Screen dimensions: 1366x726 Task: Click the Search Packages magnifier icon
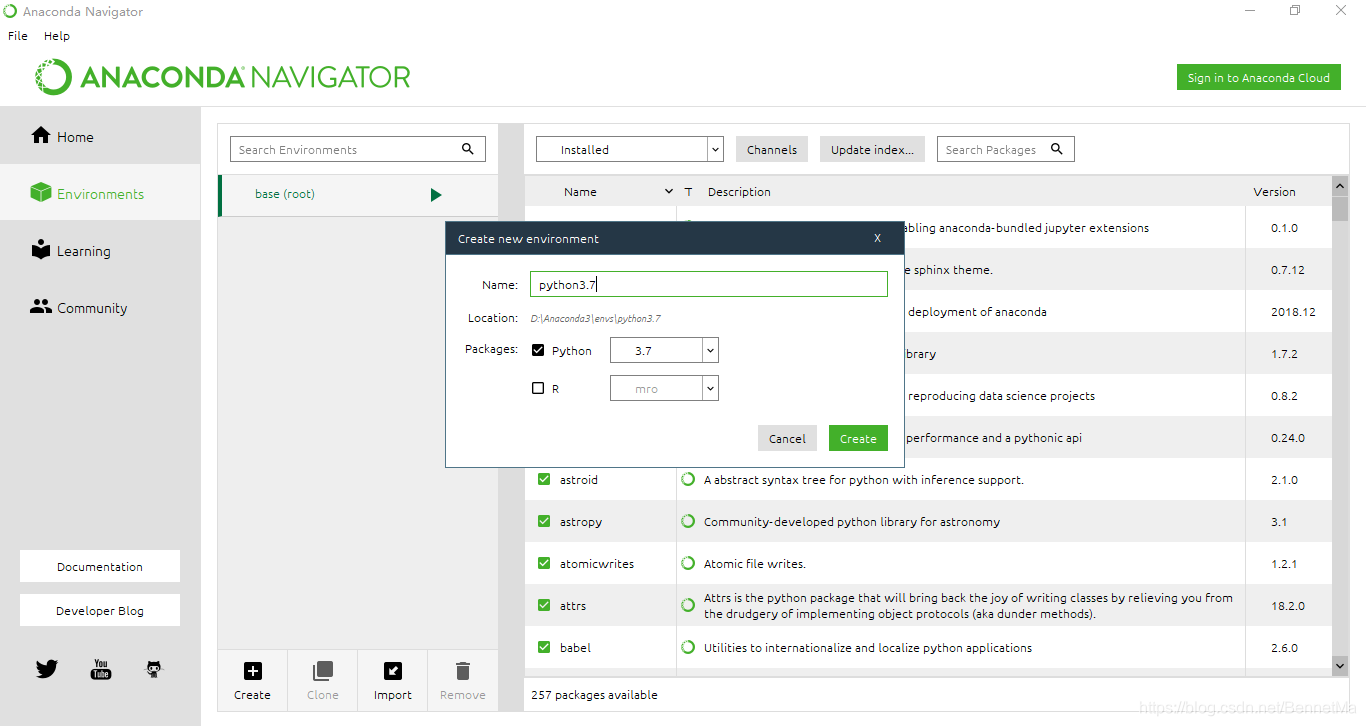point(1057,149)
